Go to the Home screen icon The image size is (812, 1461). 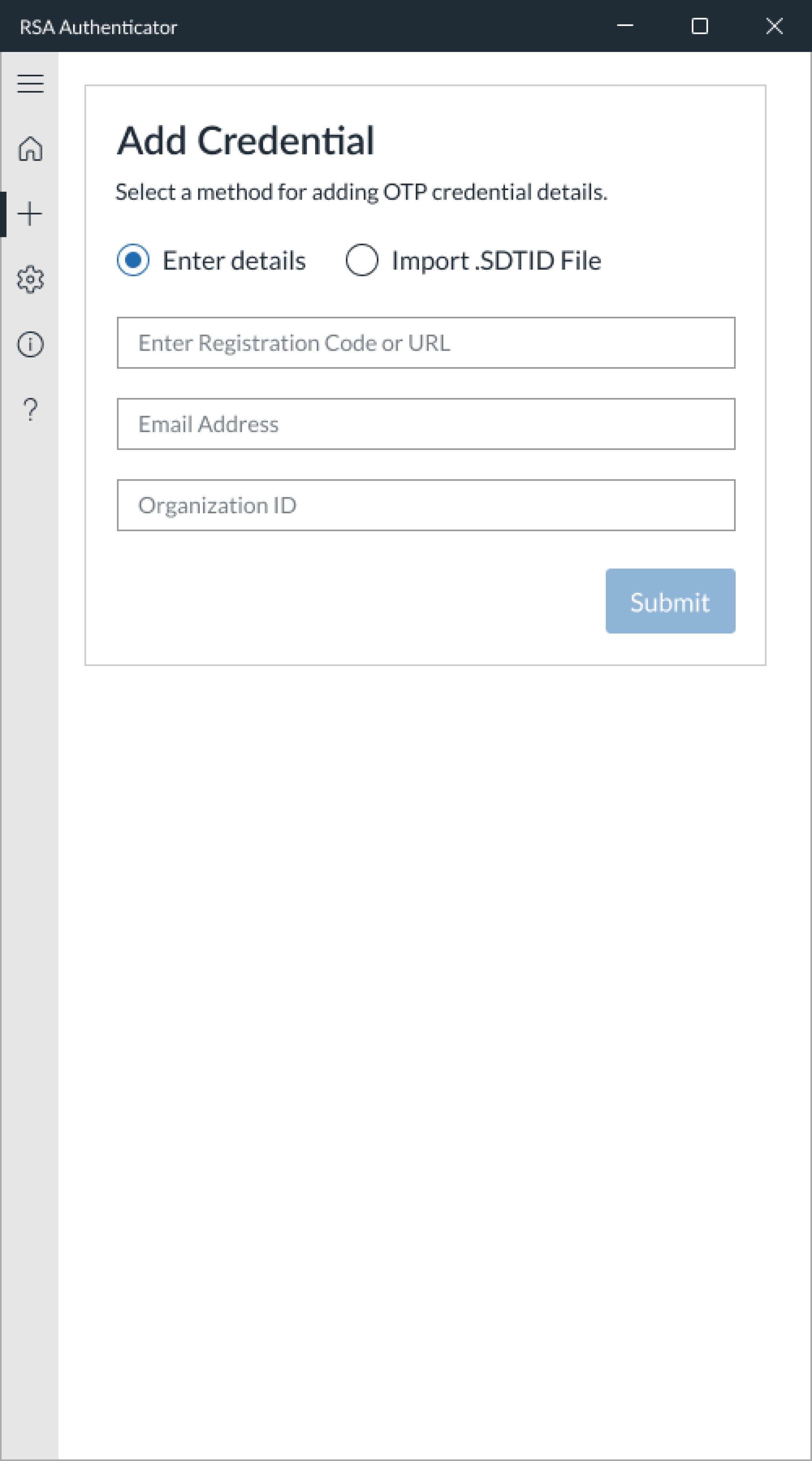pyautogui.click(x=30, y=149)
